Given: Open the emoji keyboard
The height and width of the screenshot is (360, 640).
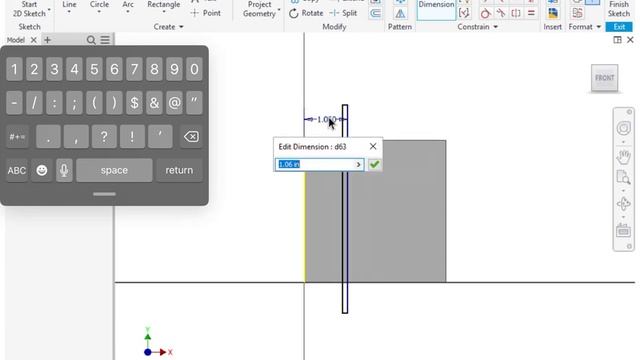Looking at the screenshot, I should pos(42,170).
